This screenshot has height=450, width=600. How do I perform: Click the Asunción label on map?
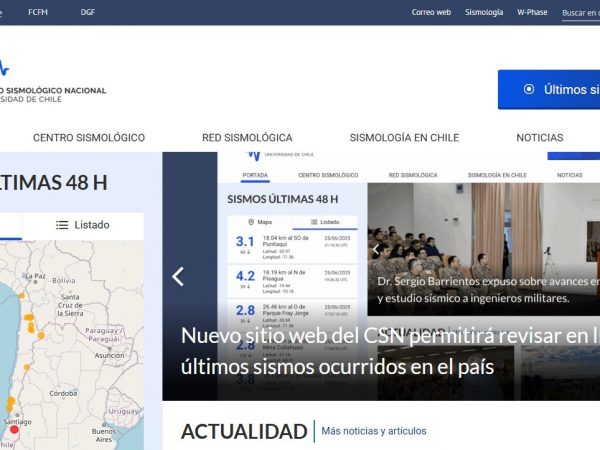tap(109, 355)
